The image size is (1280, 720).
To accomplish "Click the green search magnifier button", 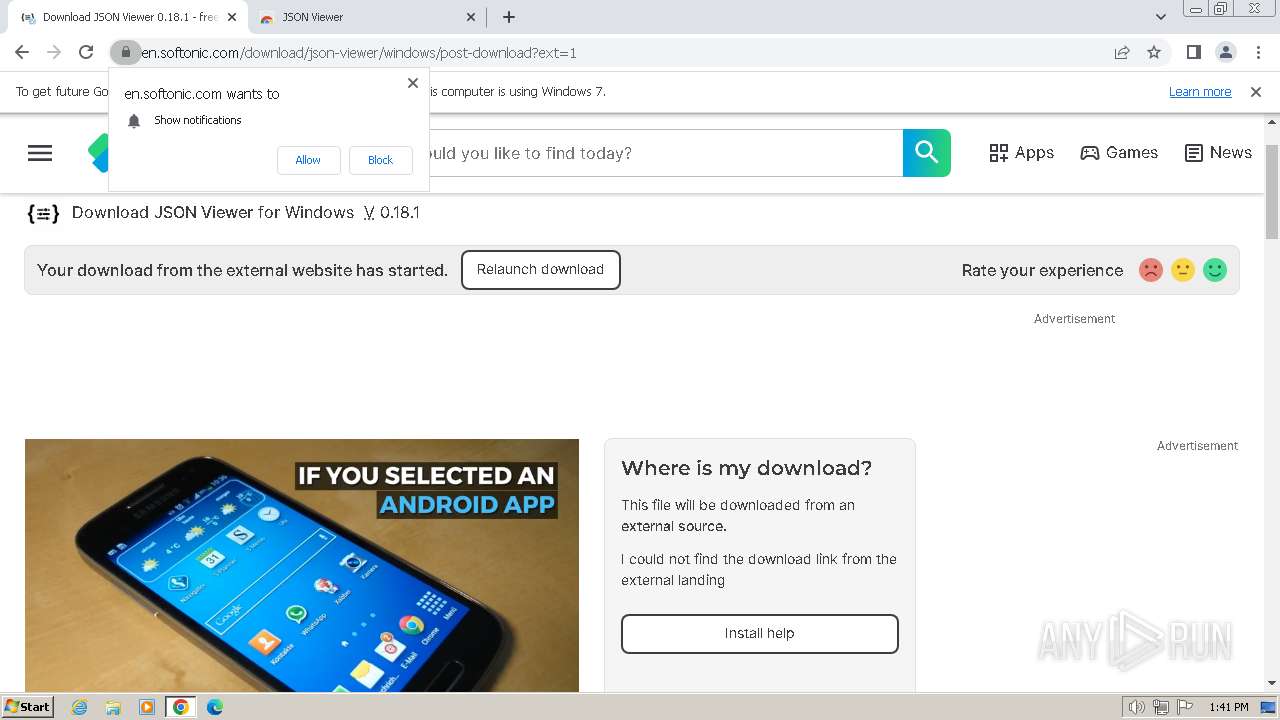I will point(927,153).
